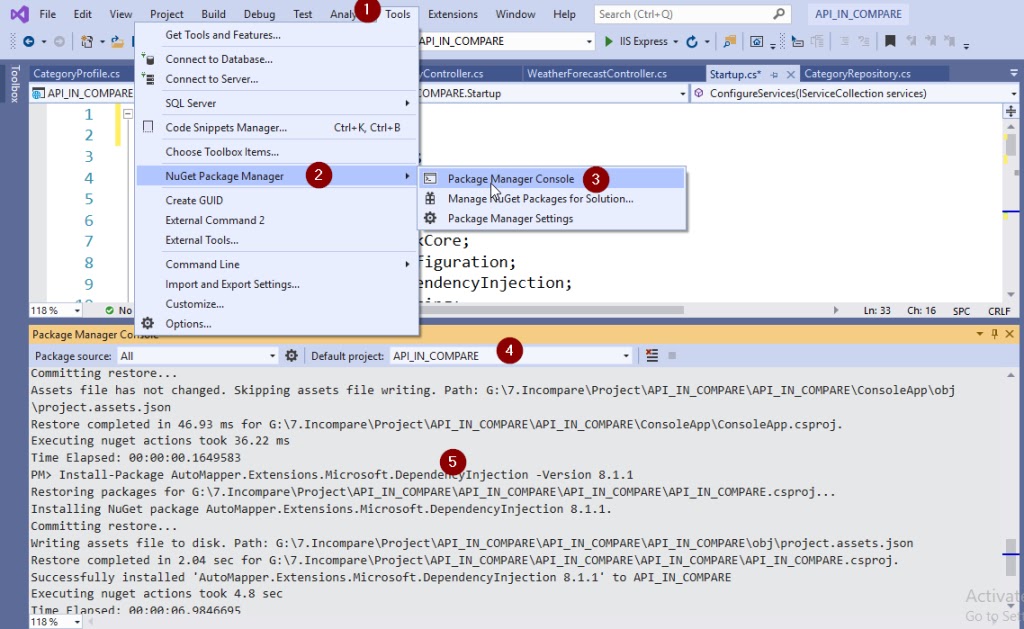Open the IIS Express dropdown arrow

tap(675, 42)
